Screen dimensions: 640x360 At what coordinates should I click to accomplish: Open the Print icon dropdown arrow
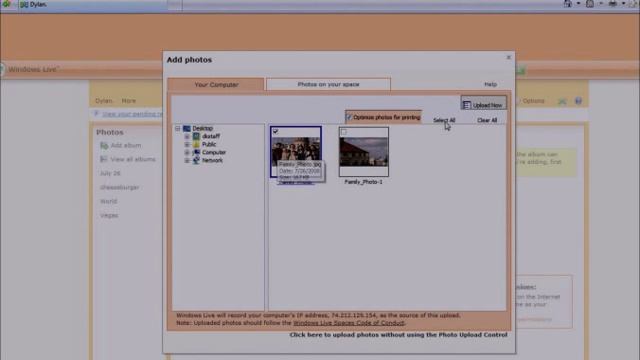pyautogui.click(x=624, y=4)
